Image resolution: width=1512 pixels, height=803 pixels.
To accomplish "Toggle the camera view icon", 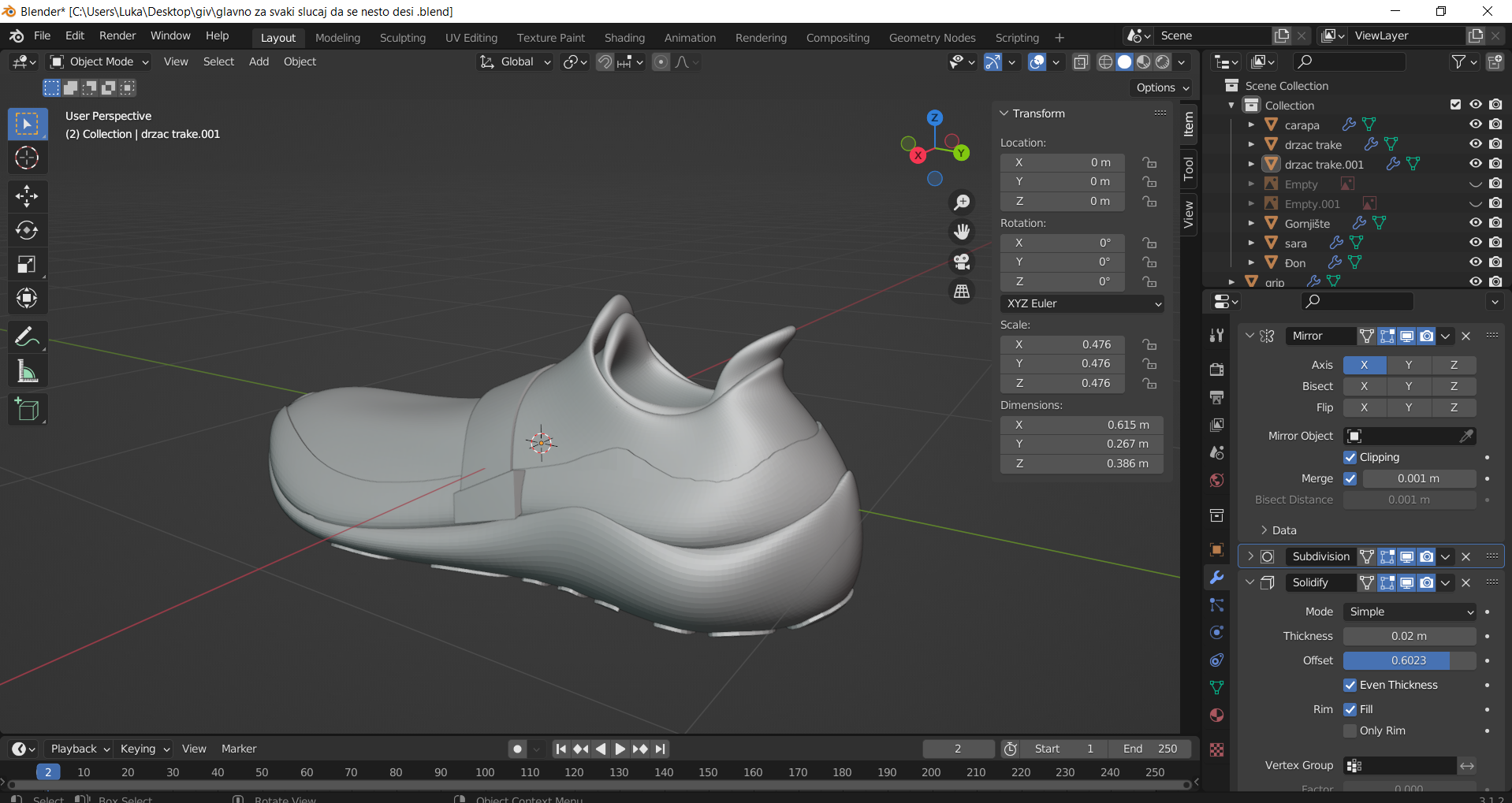I will click(x=962, y=262).
